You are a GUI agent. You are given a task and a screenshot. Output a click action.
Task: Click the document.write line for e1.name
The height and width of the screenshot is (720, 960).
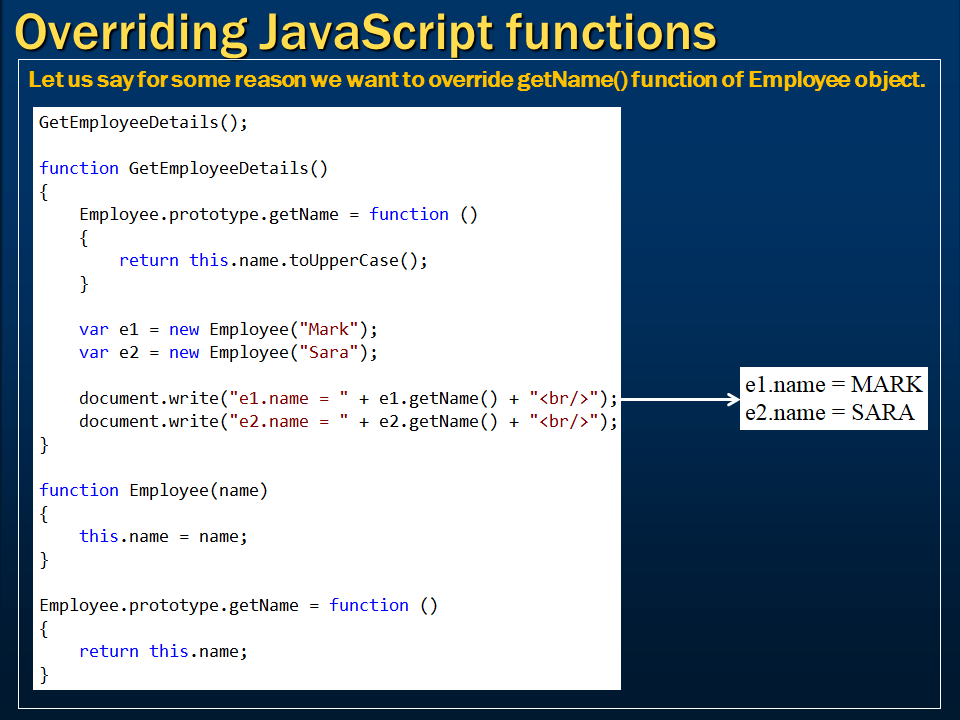[x=348, y=399]
